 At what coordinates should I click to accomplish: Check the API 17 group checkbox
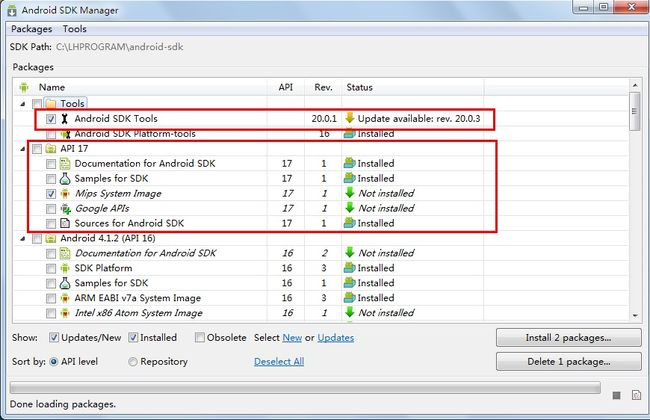(36, 149)
